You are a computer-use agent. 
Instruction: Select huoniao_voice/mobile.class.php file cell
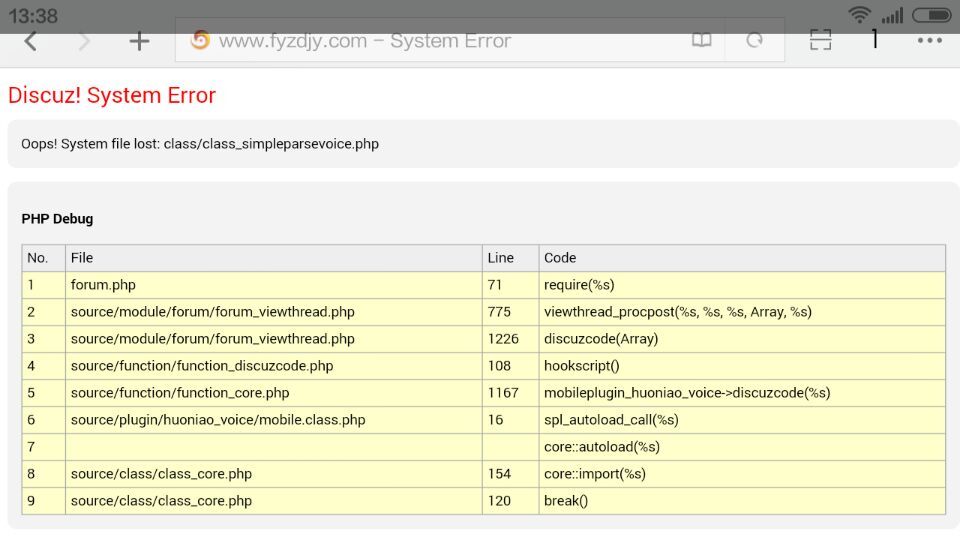click(274, 419)
